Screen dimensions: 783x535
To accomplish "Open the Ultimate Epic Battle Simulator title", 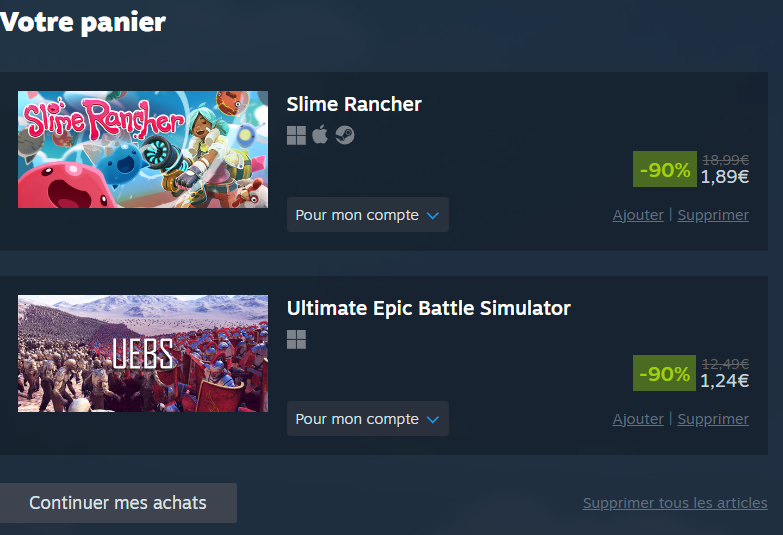I will click(428, 308).
